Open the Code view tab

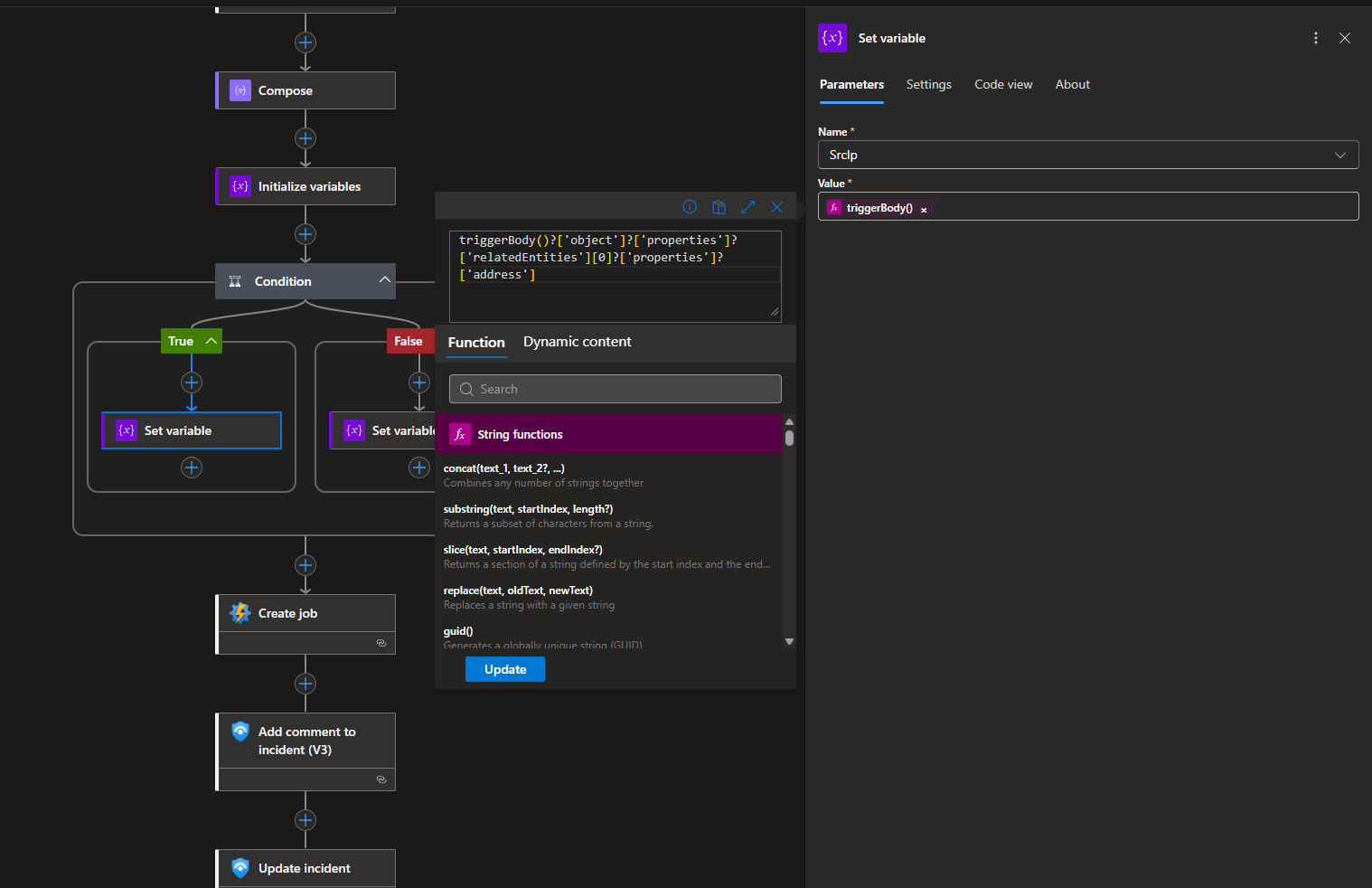pos(1002,84)
